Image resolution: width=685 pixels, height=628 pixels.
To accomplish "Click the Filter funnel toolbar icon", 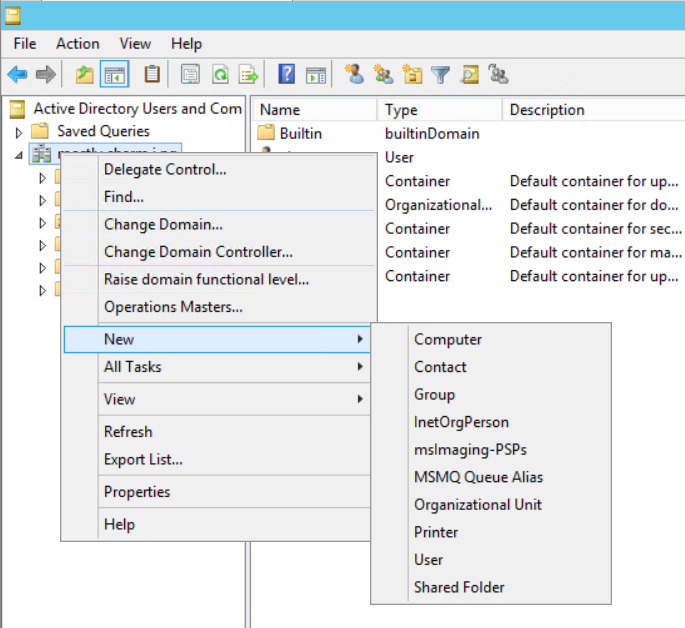I will click(440, 75).
